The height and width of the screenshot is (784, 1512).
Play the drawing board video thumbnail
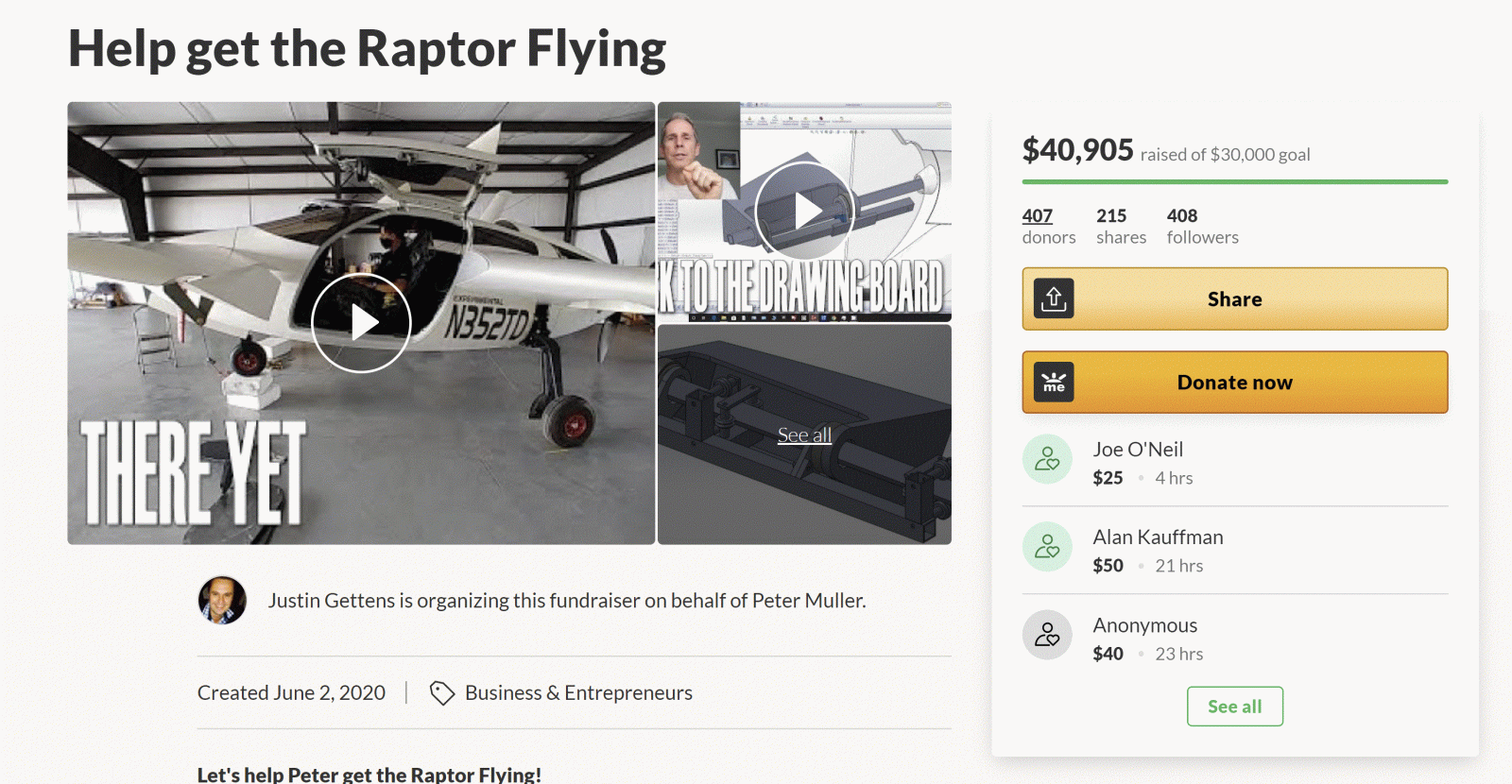[x=805, y=211]
